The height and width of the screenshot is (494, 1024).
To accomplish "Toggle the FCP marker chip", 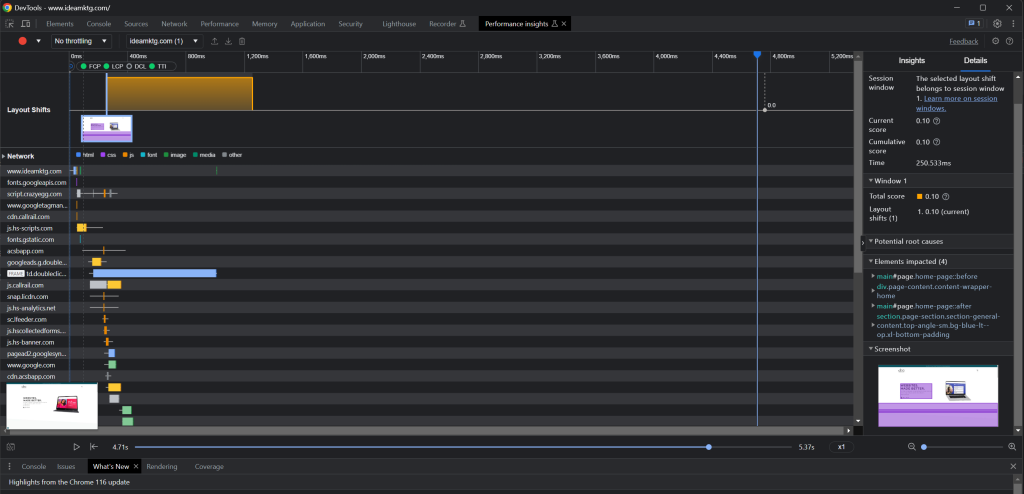I will (93, 66).
